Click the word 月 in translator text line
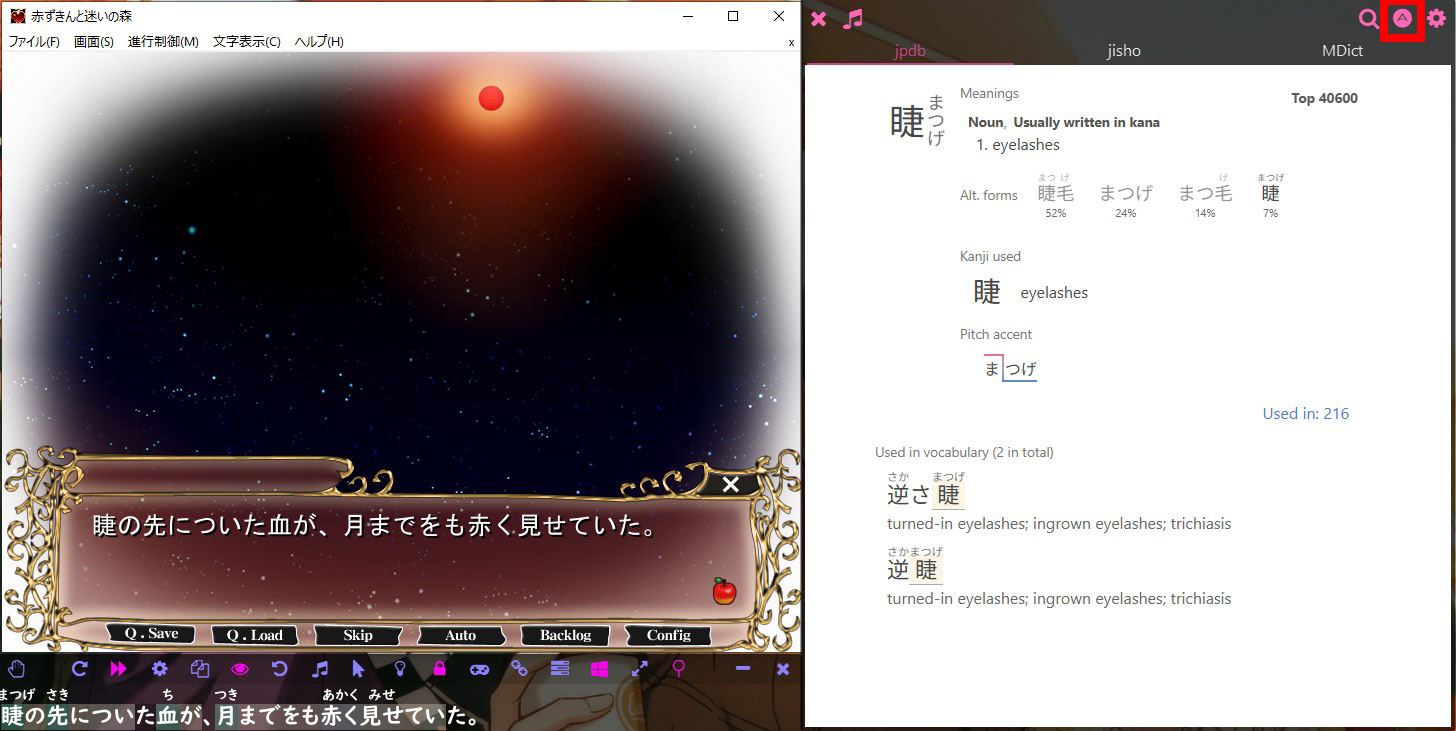The height and width of the screenshot is (731, 1456). (226, 716)
